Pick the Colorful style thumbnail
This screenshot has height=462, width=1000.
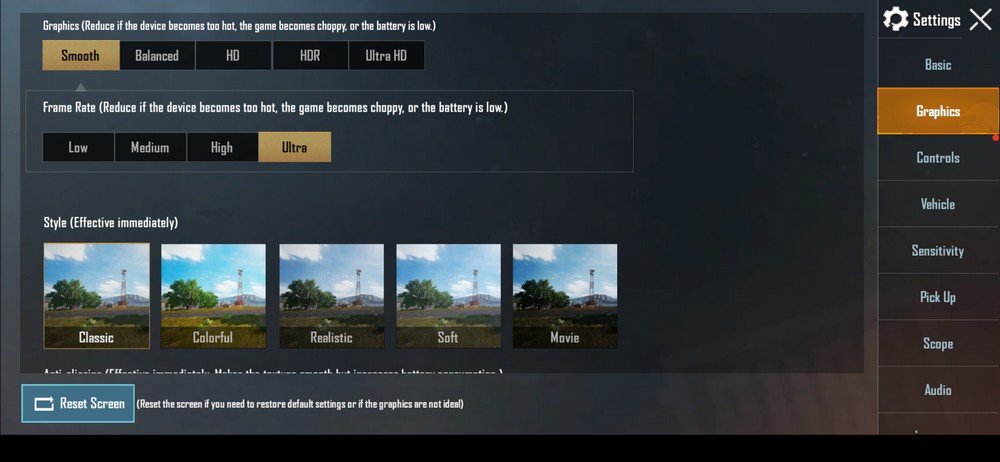pos(213,296)
